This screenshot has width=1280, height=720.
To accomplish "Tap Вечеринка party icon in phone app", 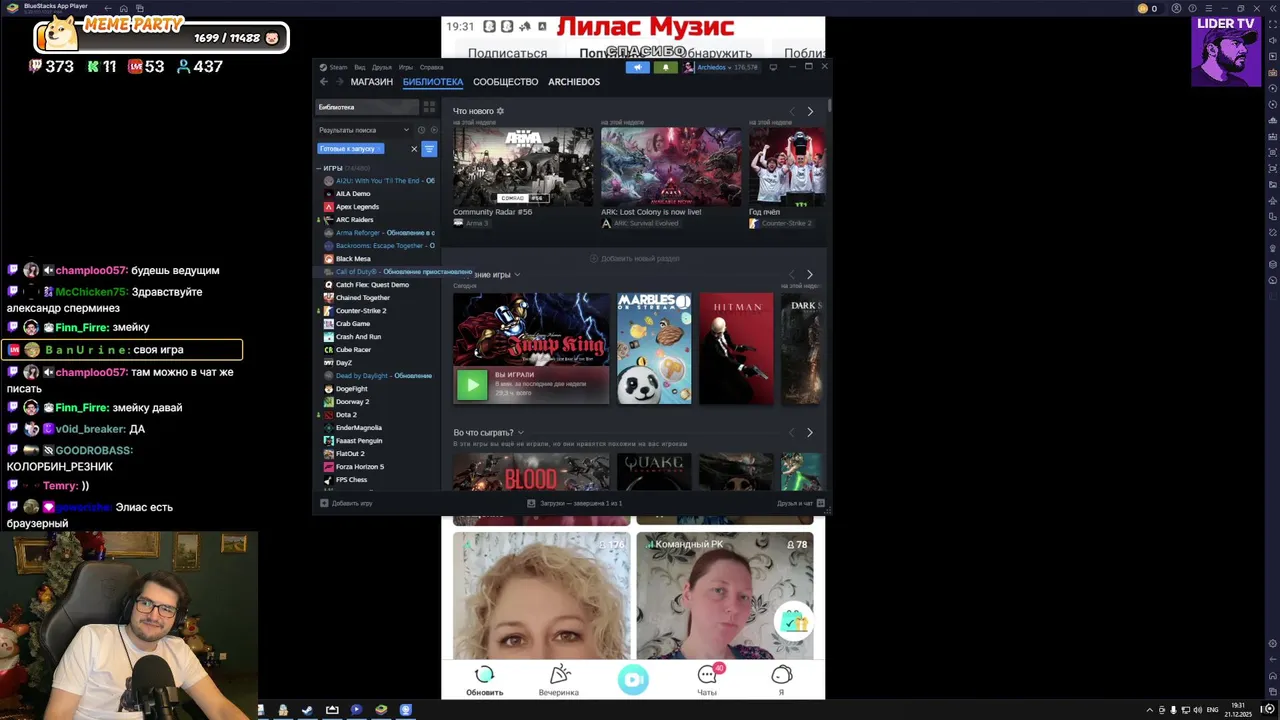I will 560,675.
